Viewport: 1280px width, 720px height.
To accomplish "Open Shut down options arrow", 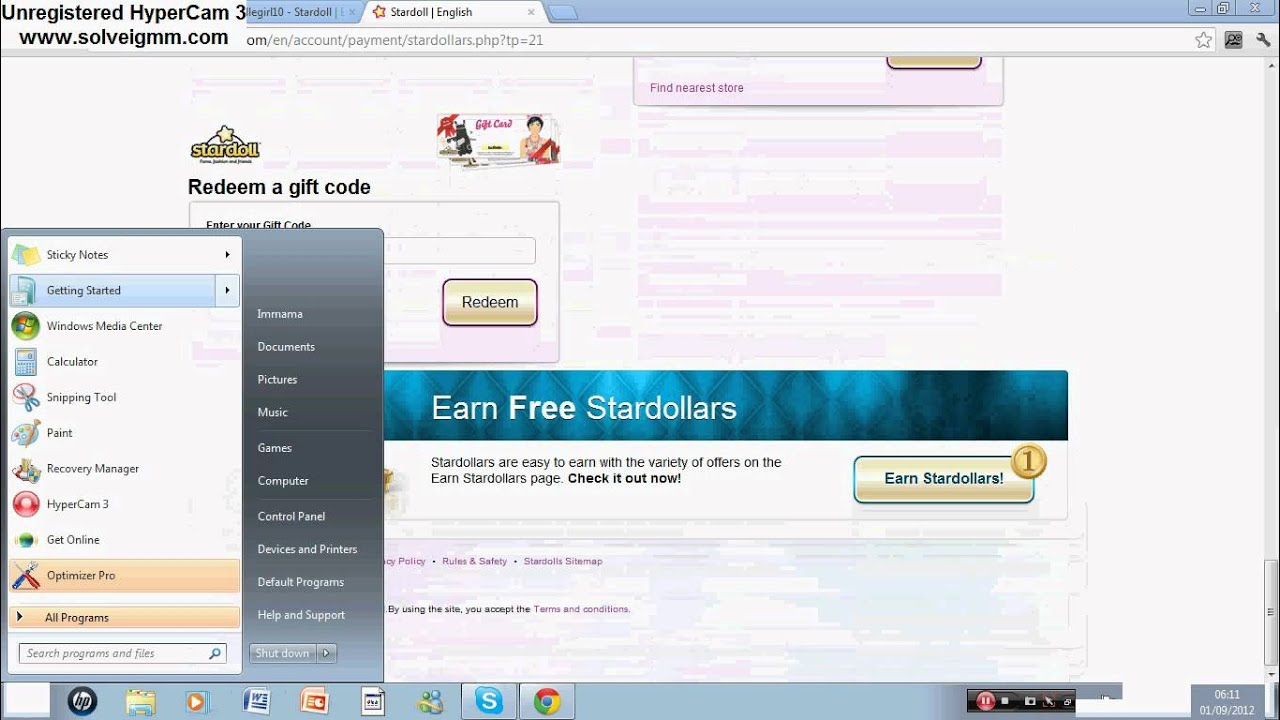I will pos(327,653).
